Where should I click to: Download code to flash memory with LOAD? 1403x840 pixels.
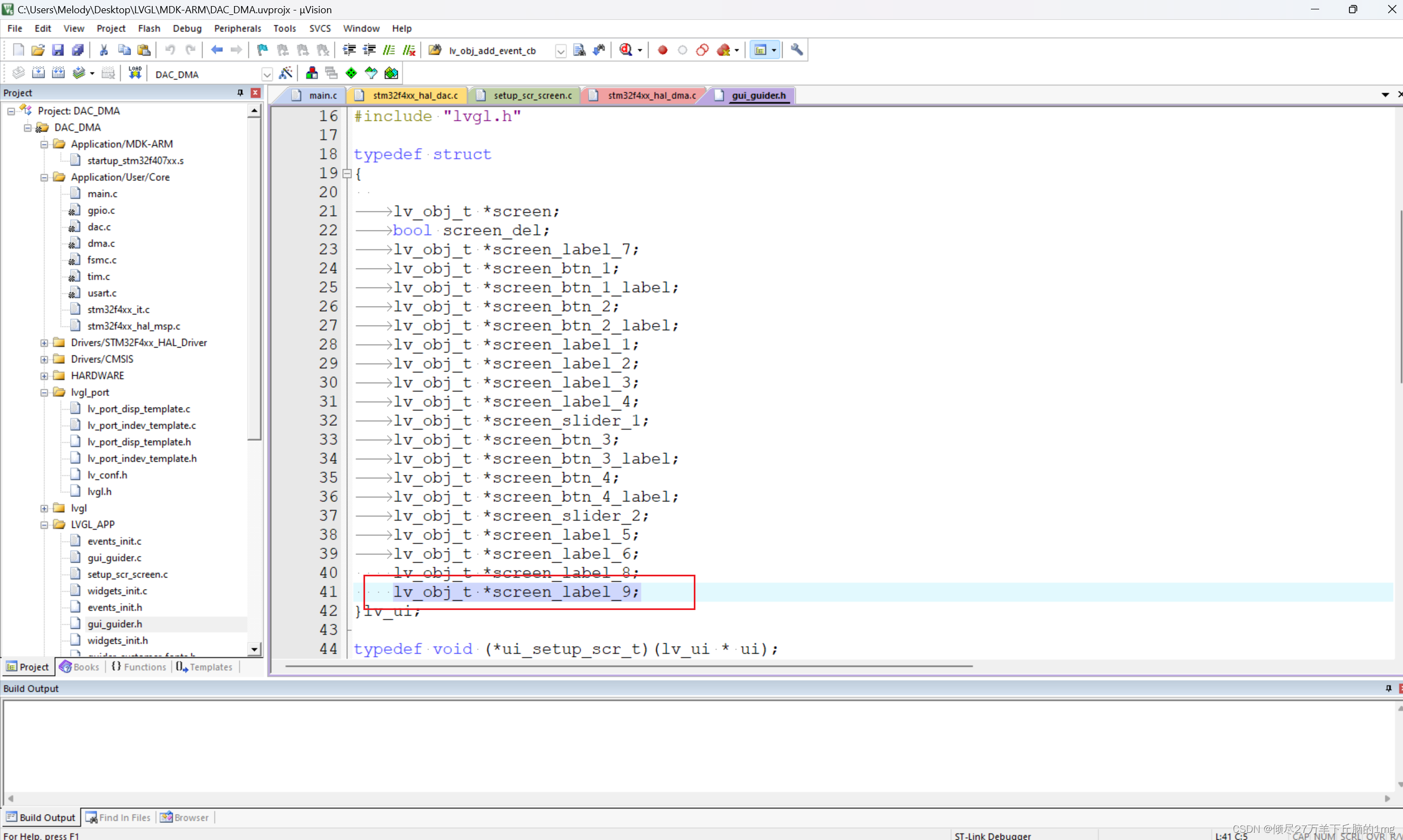135,72
